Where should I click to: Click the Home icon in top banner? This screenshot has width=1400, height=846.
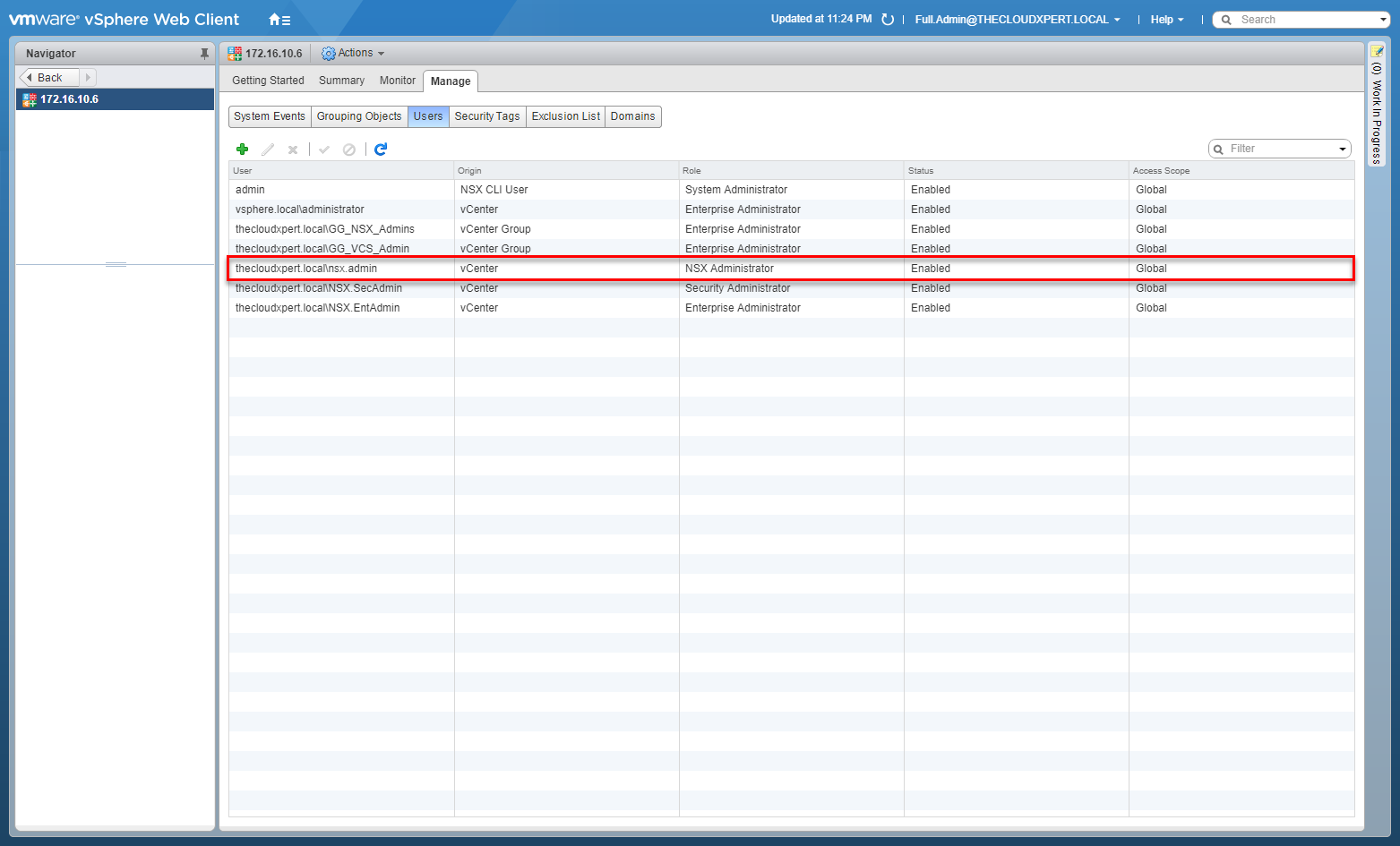point(279,20)
